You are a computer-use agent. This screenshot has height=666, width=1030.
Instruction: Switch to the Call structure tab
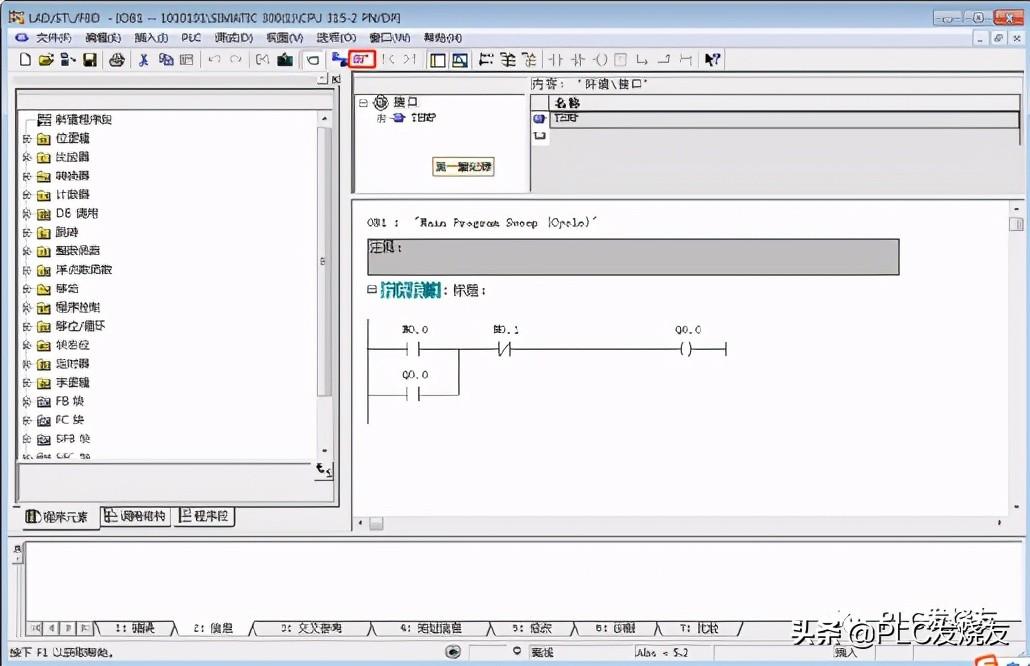click(x=136, y=516)
